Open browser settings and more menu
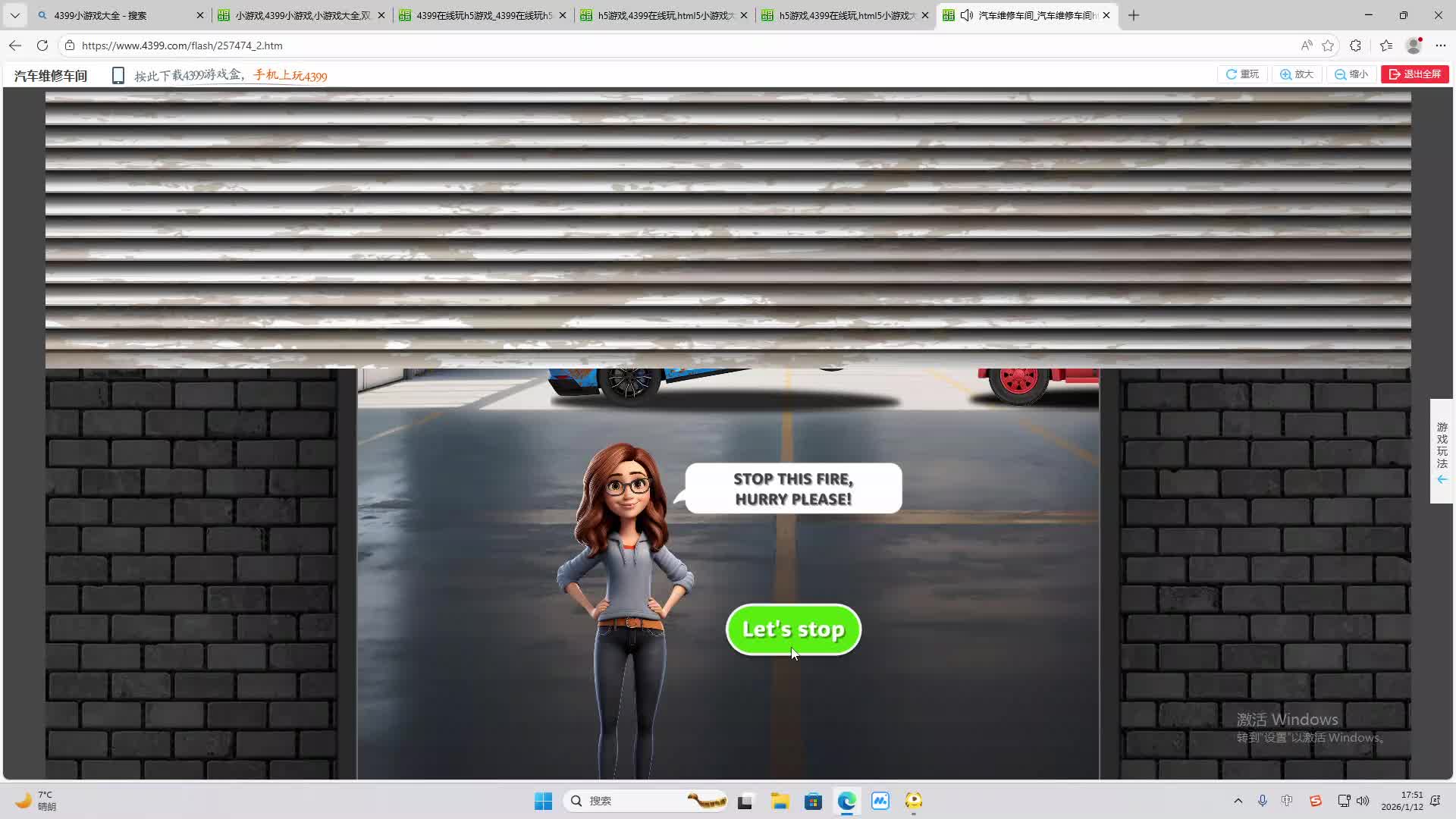 pyautogui.click(x=1441, y=45)
